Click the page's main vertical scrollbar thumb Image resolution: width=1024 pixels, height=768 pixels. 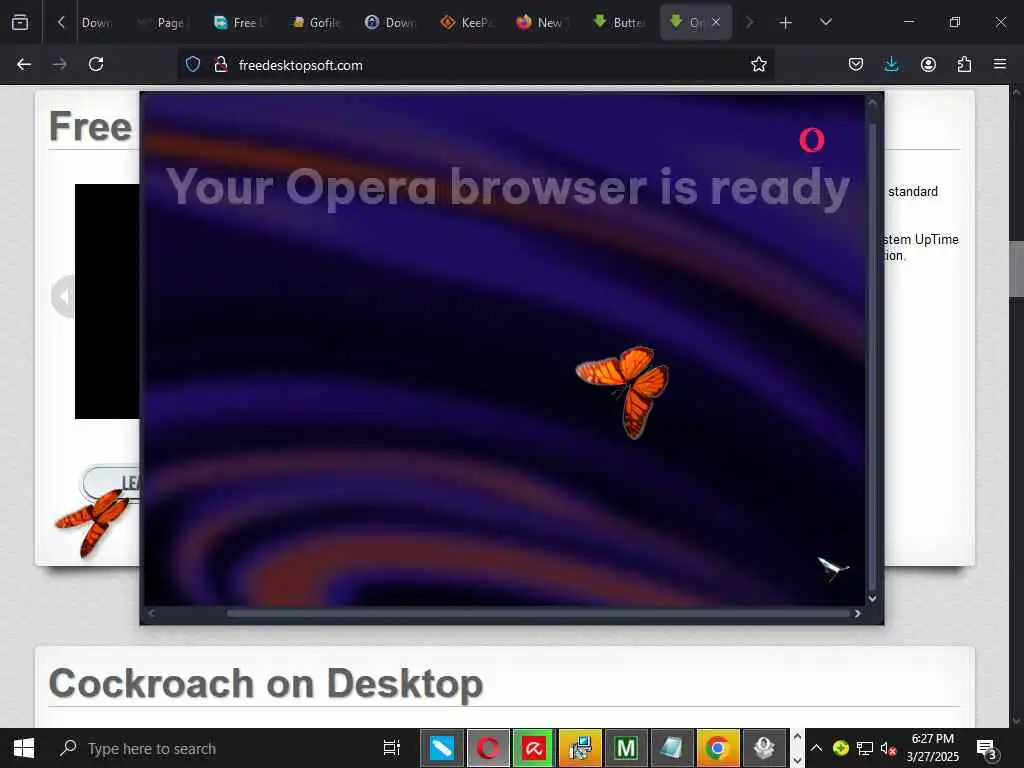[x=1016, y=268]
